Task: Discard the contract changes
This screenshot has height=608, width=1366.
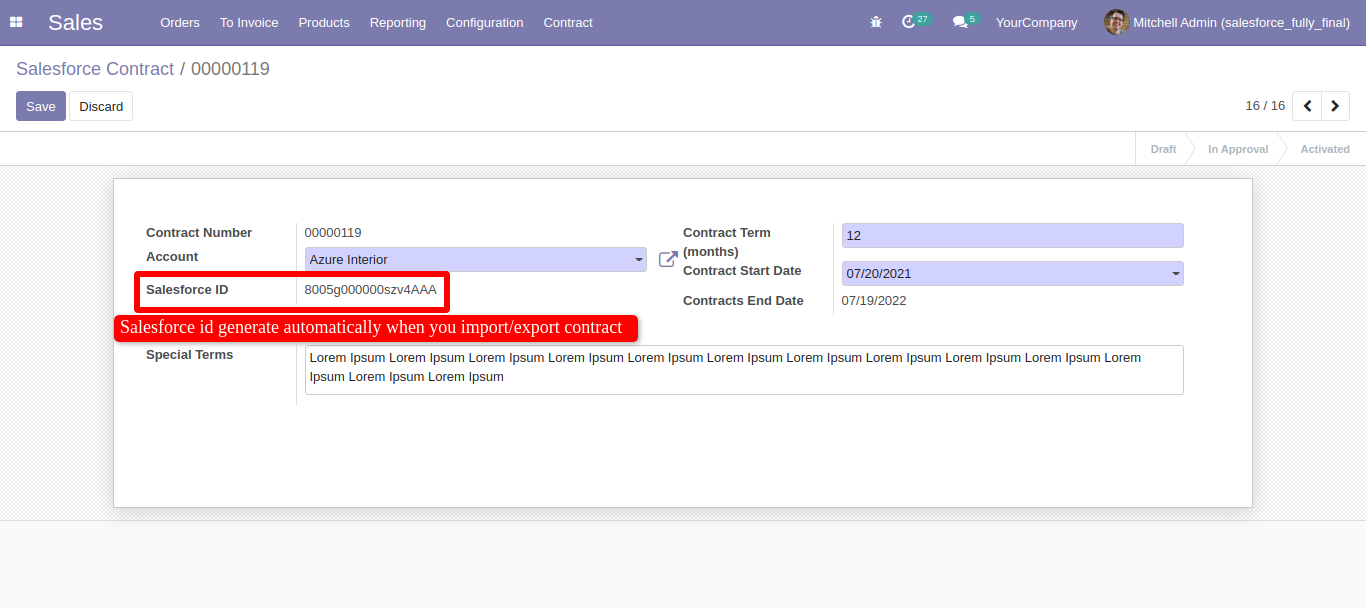Action: tap(101, 106)
